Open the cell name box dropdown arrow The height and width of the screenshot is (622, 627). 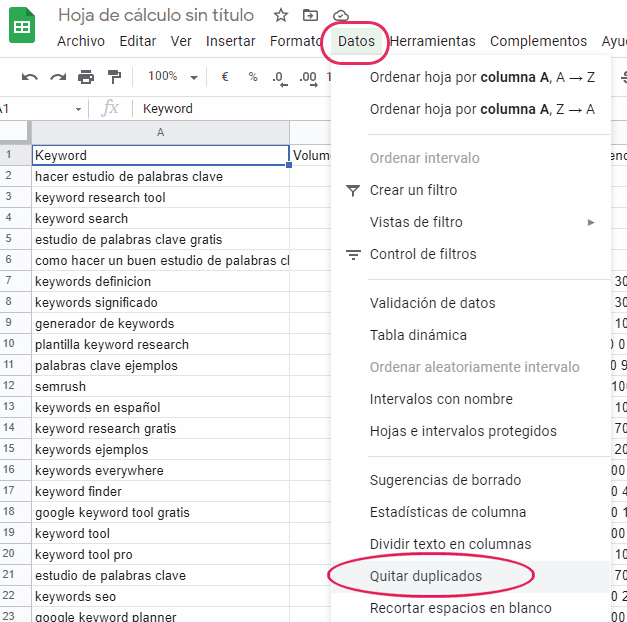click(78, 109)
